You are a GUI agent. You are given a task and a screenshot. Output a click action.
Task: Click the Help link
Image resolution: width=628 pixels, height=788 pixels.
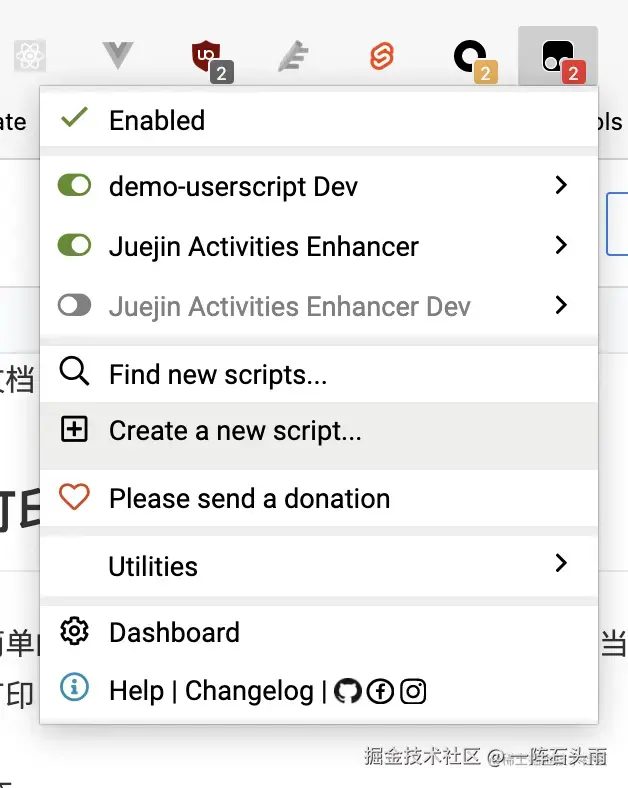(x=137, y=691)
